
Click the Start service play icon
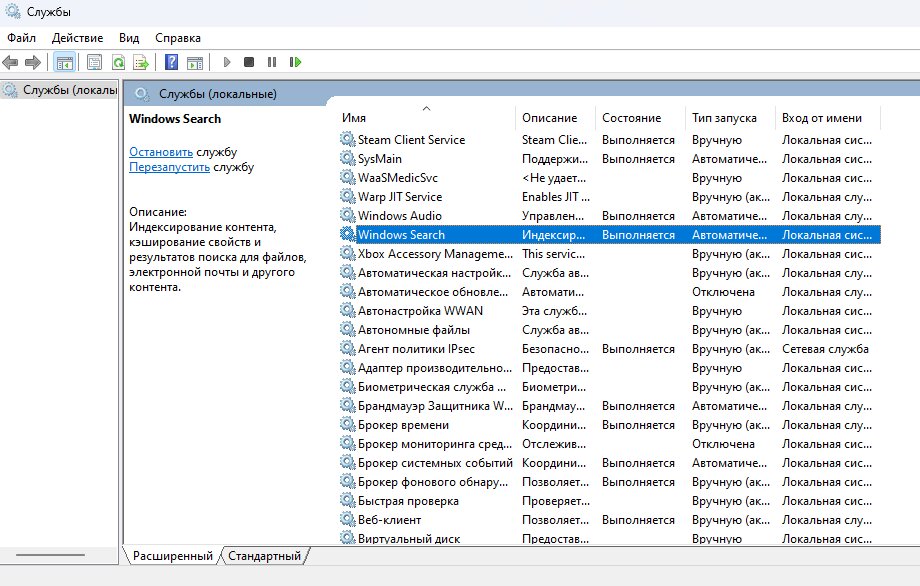(x=227, y=62)
